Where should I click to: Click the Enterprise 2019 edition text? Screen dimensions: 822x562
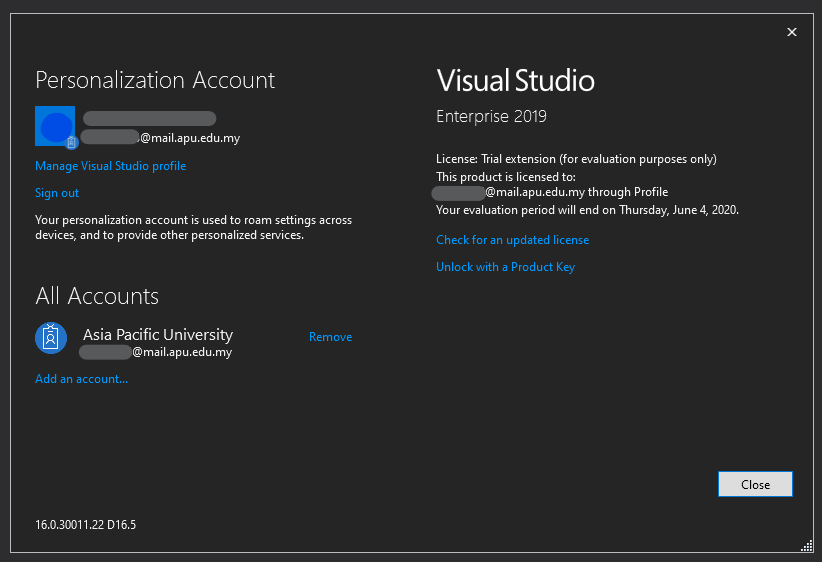491,116
